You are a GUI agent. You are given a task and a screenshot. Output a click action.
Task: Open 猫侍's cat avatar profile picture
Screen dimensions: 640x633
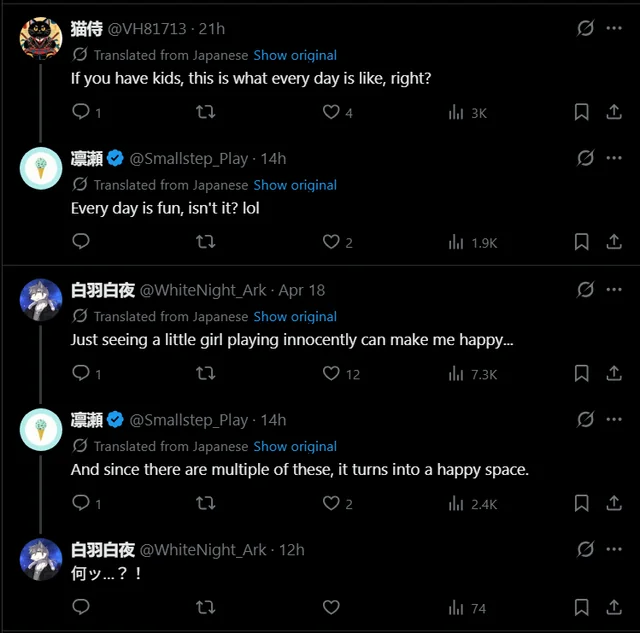coord(42,38)
